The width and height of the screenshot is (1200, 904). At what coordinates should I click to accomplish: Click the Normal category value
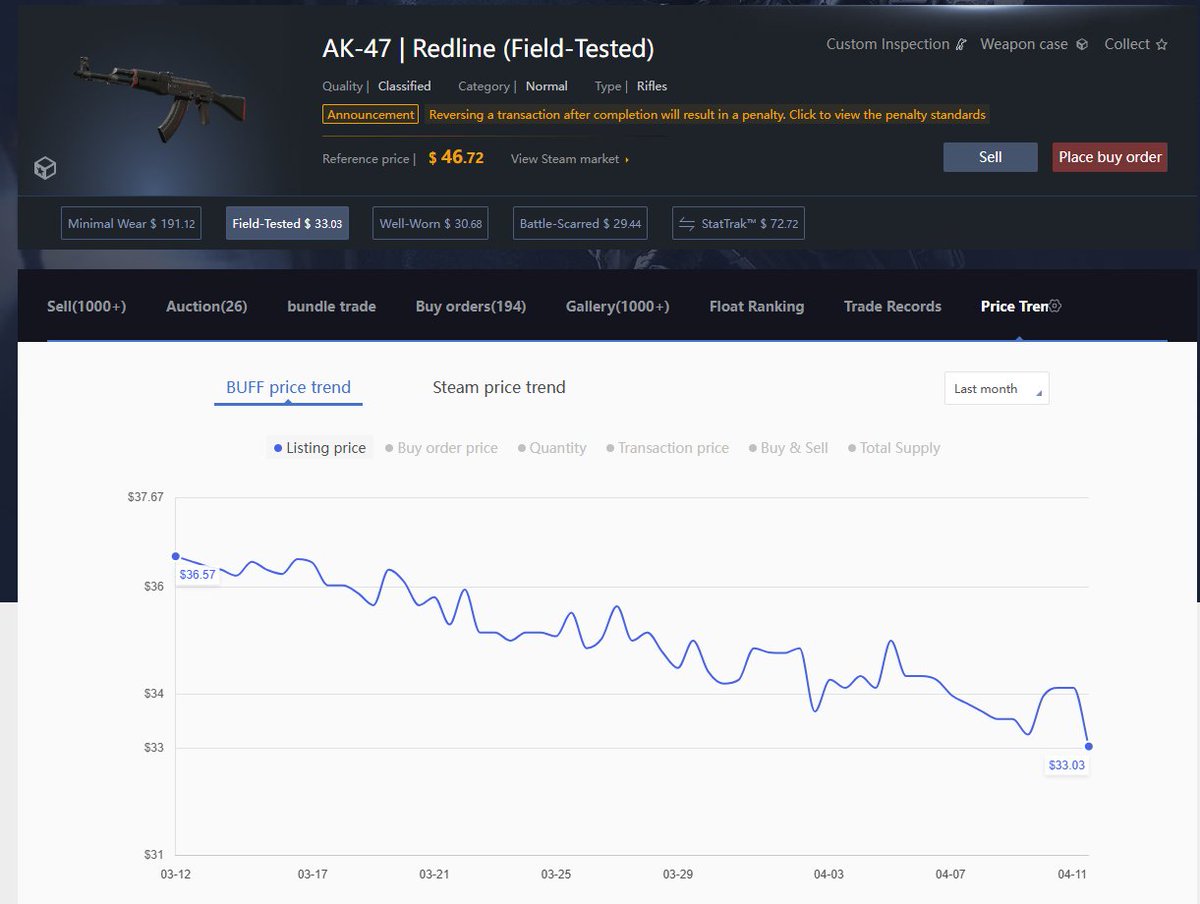547,86
